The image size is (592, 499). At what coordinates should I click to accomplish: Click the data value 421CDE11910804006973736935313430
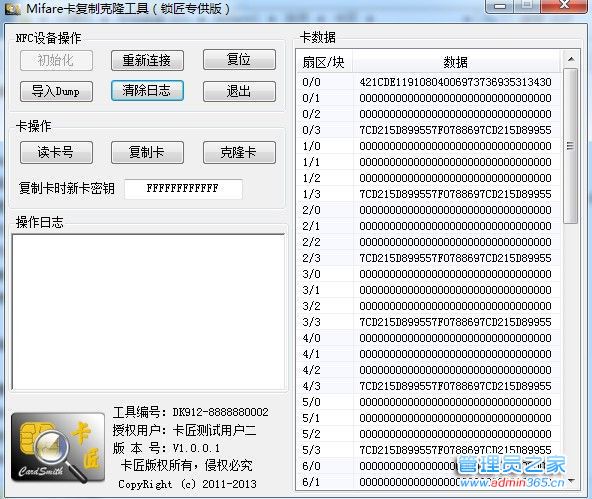pos(455,82)
